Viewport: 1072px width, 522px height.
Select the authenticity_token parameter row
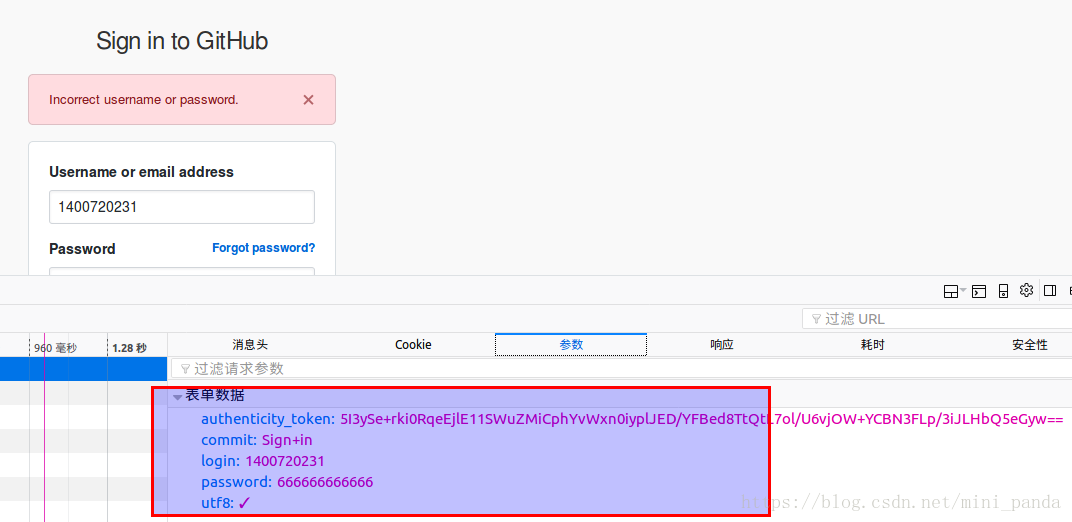tap(632, 419)
